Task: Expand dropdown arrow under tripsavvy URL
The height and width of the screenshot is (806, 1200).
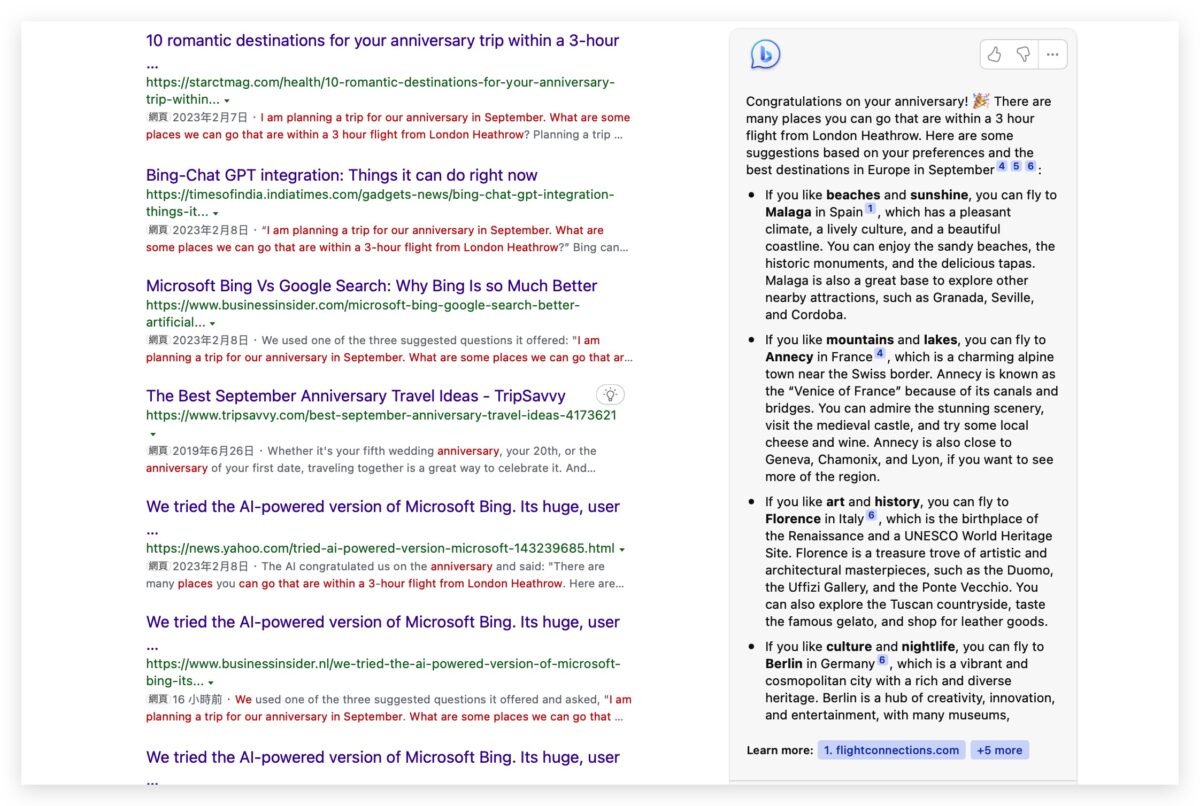Action: click(x=152, y=434)
